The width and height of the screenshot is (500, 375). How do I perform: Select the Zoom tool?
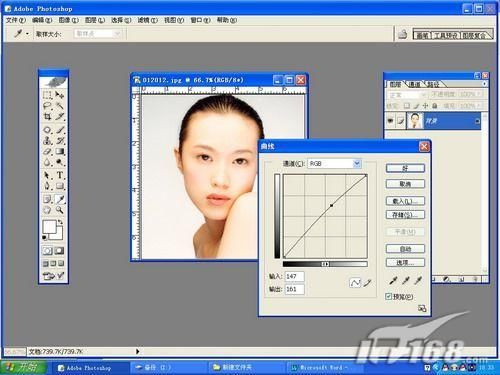(60, 210)
